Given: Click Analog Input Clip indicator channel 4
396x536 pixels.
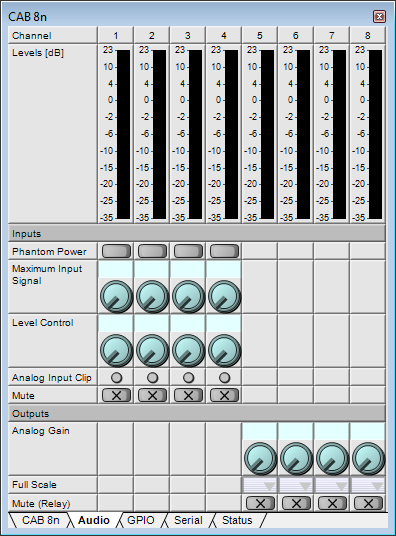Looking at the screenshot, I should tap(224, 377).
